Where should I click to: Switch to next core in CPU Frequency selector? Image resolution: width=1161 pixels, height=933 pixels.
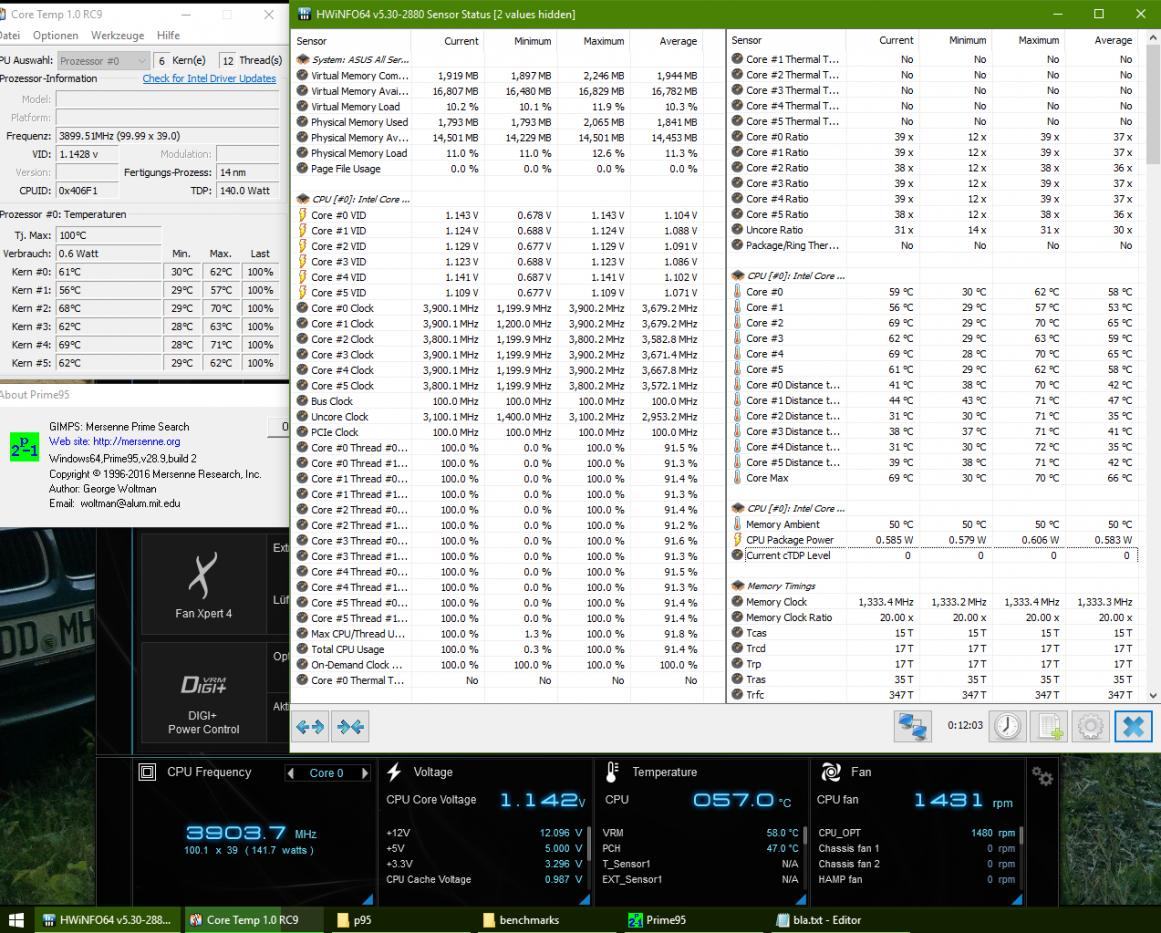tap(365, 773)
